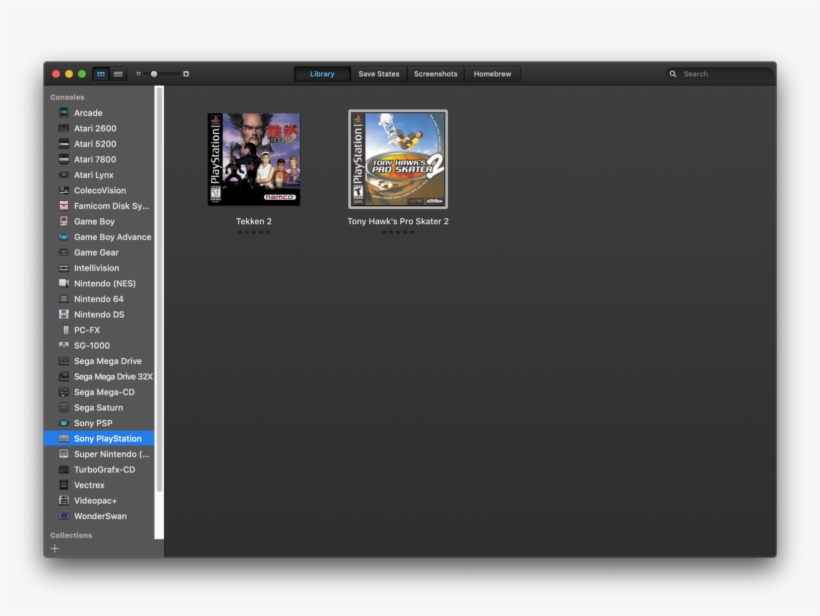Select the Tekken 2 cover art
Screen dimensions: 820x616
point(254,159)
